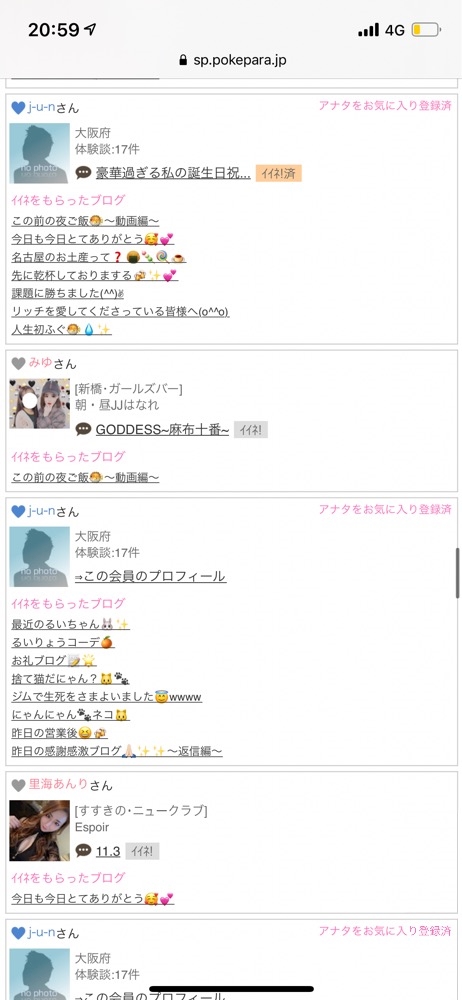Viewport: 462px width, 1000px height.
Task: Tap the speech bubble icon beside 11.3
Action: (x=83, y=850)
